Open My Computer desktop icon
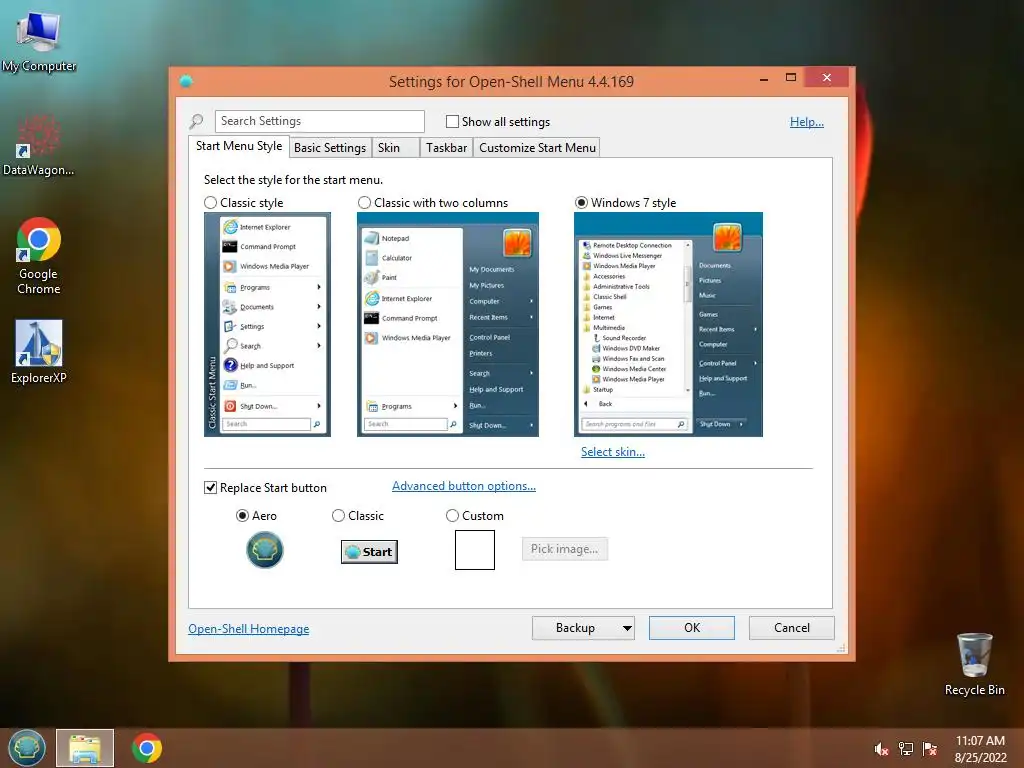This screenshot has width=1024, height=768. 39,39
